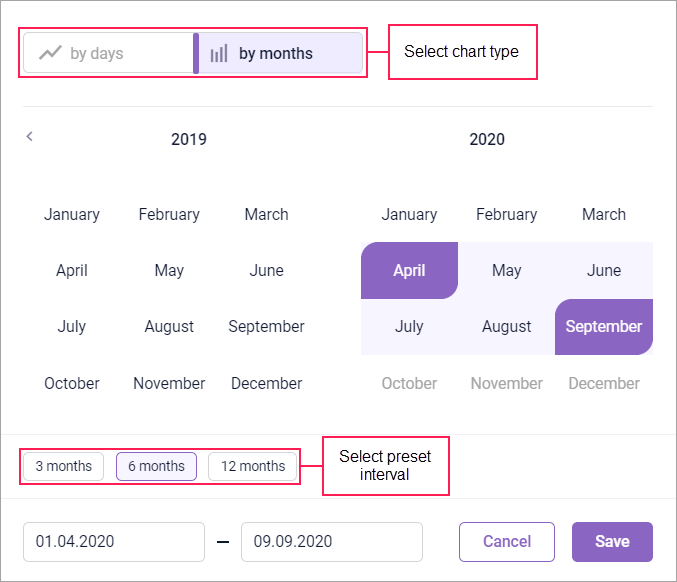
Task: Select the by months chart option
Action: click(x=278, y=54)
